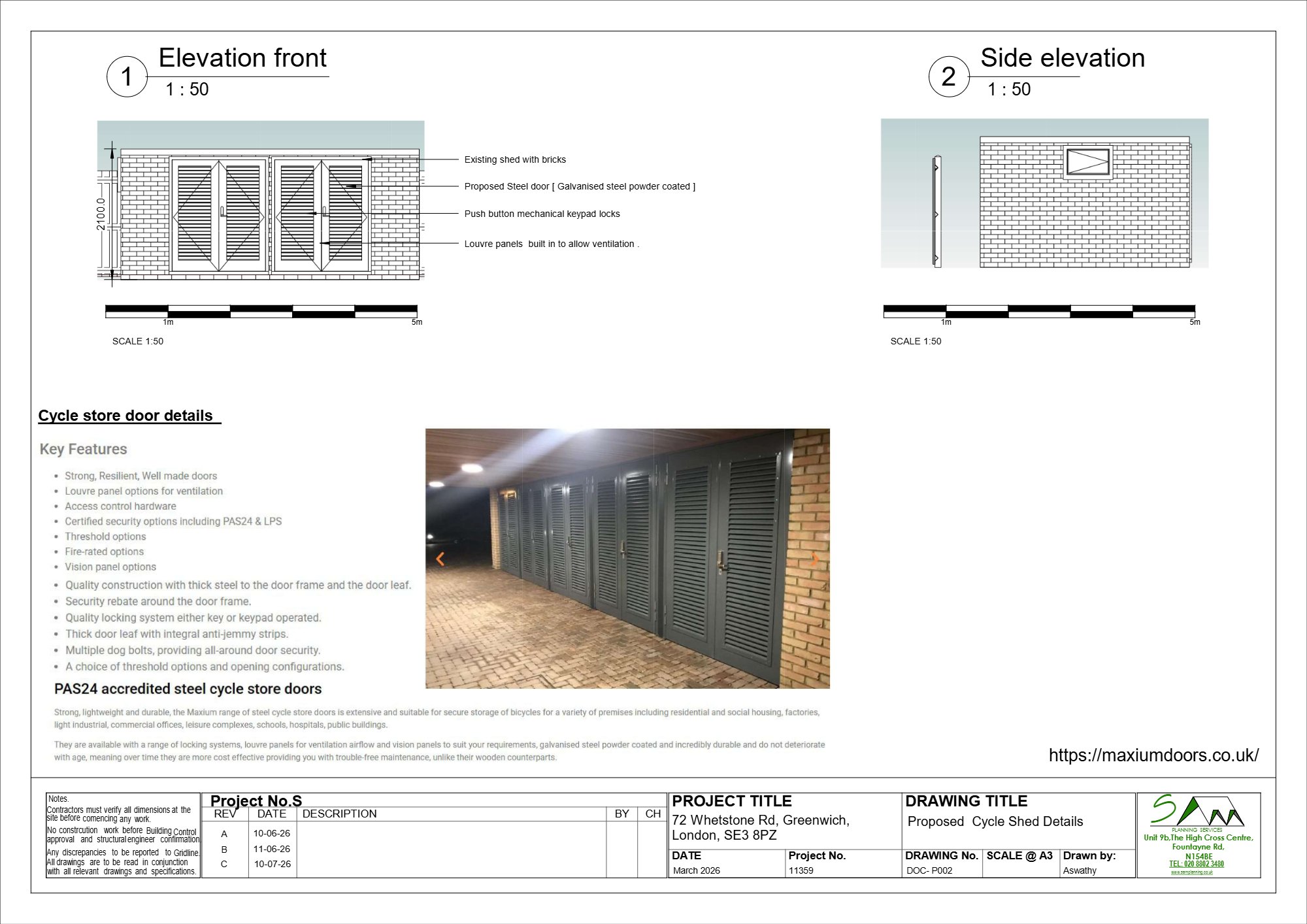This screenshot has width=1307, height=924.
Task: Click '1 : 50' under Elevation front
Action: (187, 90)
